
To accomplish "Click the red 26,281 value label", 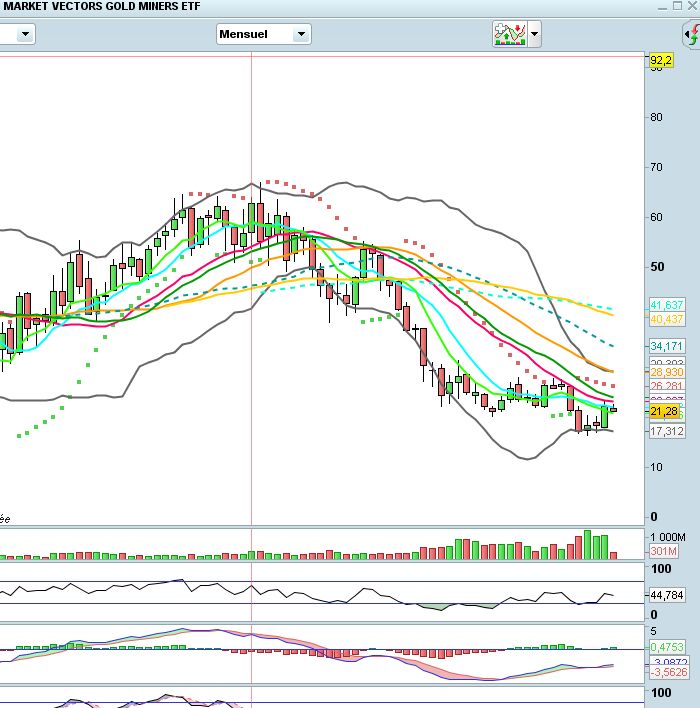I will click(x=667, y=385).
